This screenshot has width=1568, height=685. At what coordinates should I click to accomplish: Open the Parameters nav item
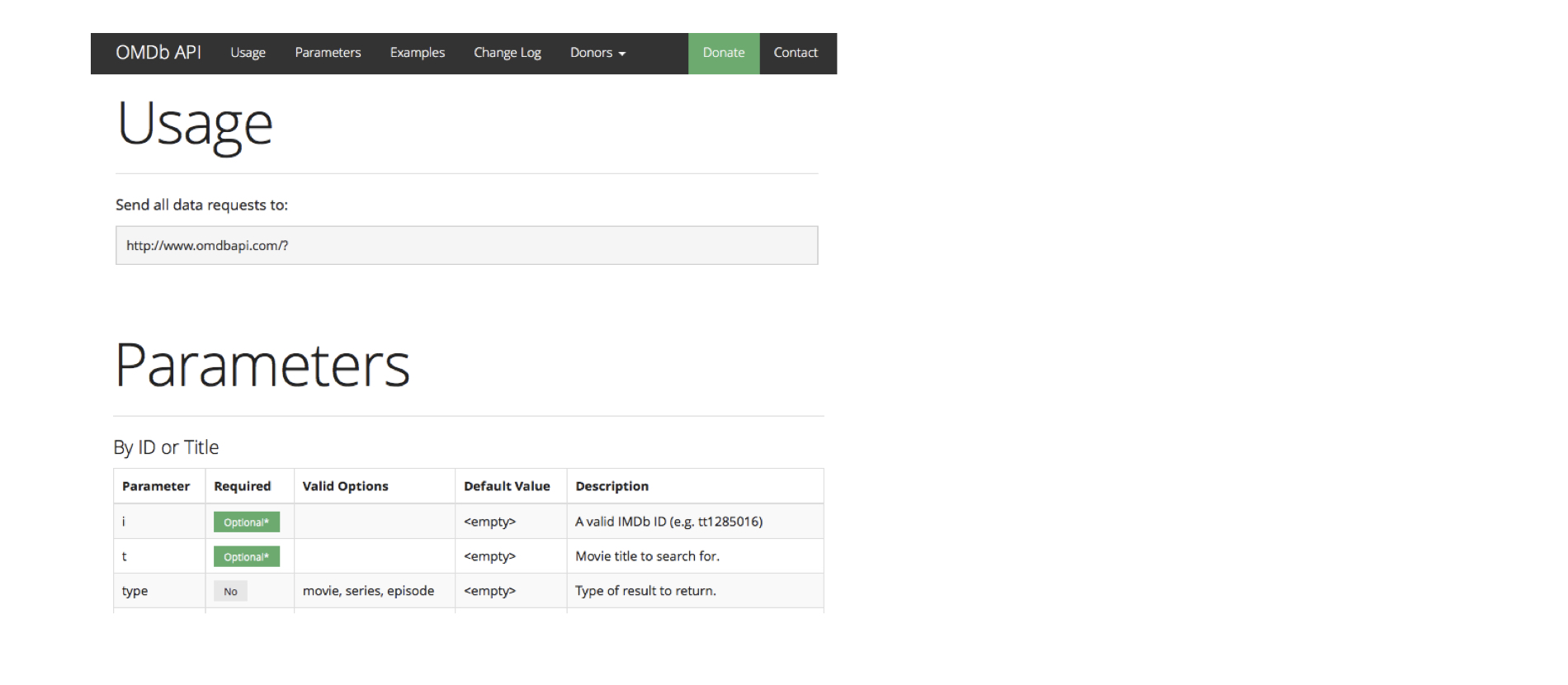(x=328, y=53)
